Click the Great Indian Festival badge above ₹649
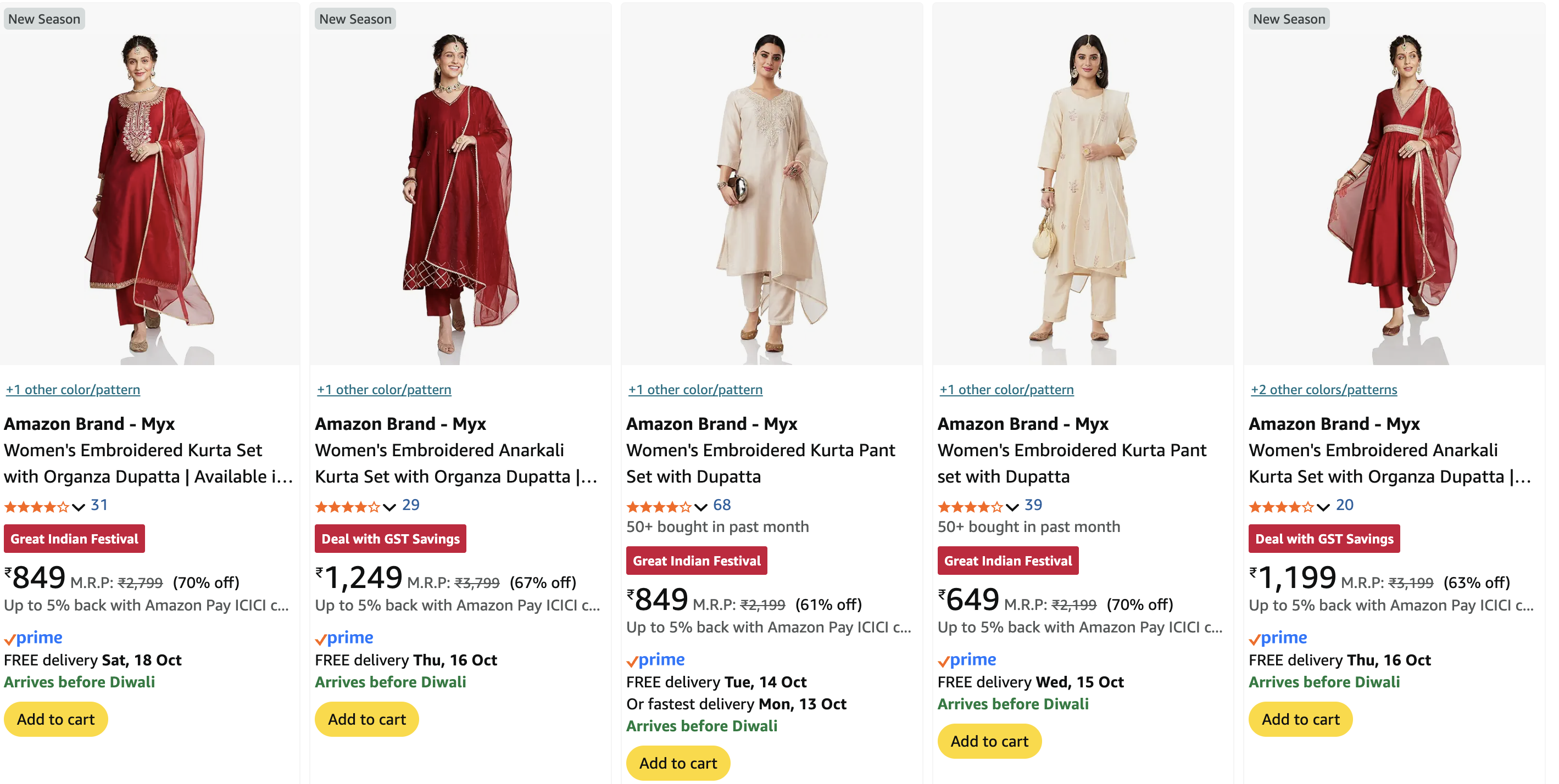1559x784 pixels. (1007, 561)
